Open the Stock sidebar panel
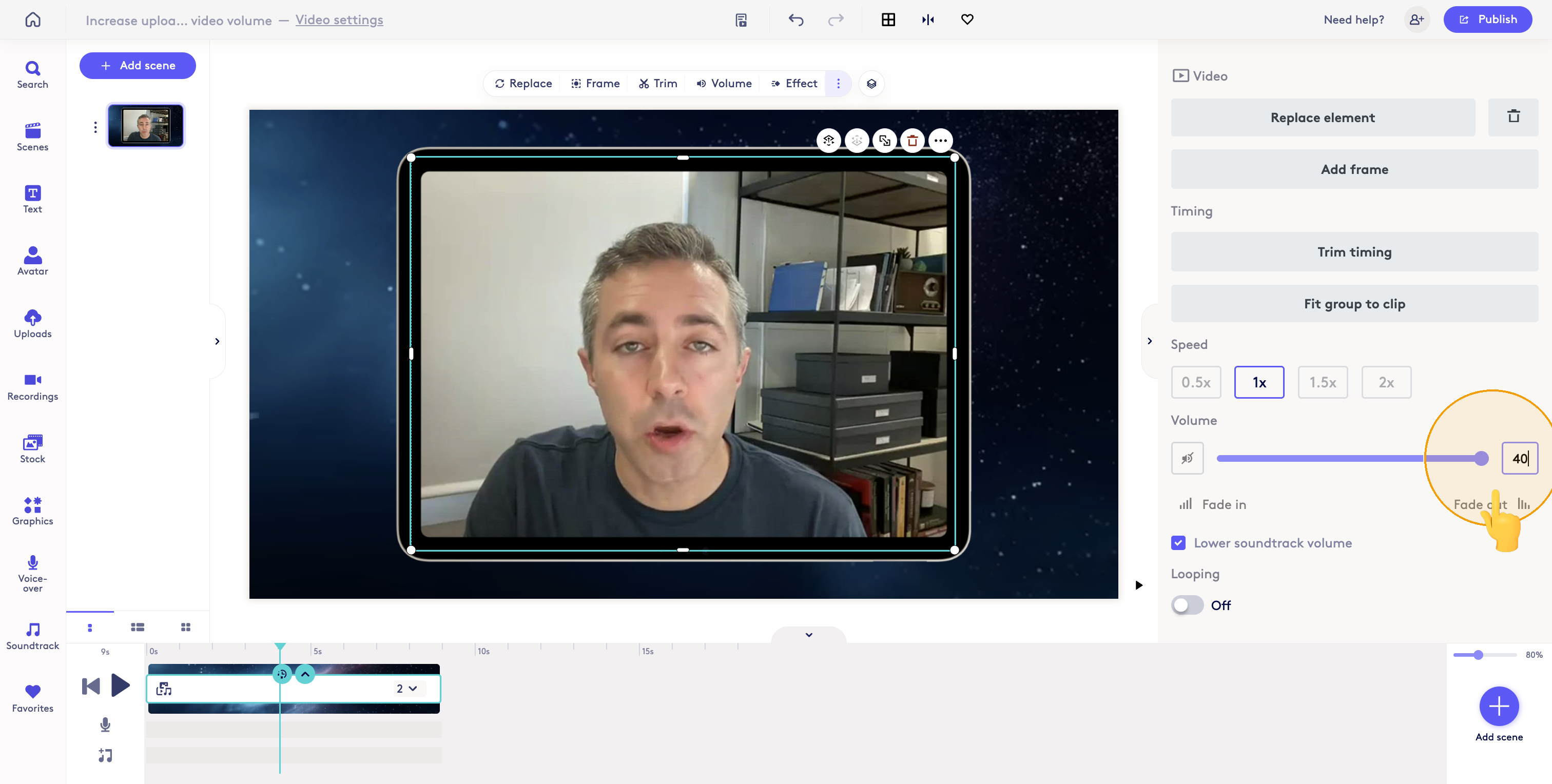 coord(32,449)
